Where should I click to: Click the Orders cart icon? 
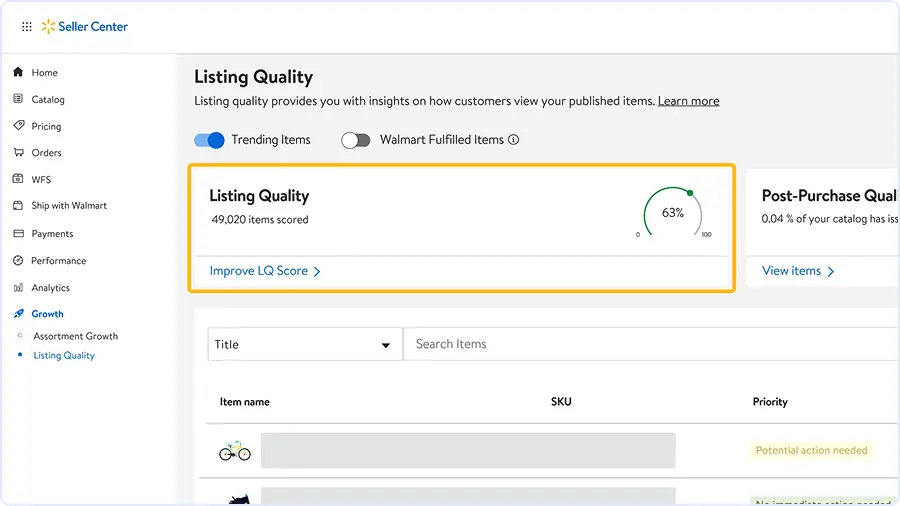pyautogui.click(x=18, y=152)
